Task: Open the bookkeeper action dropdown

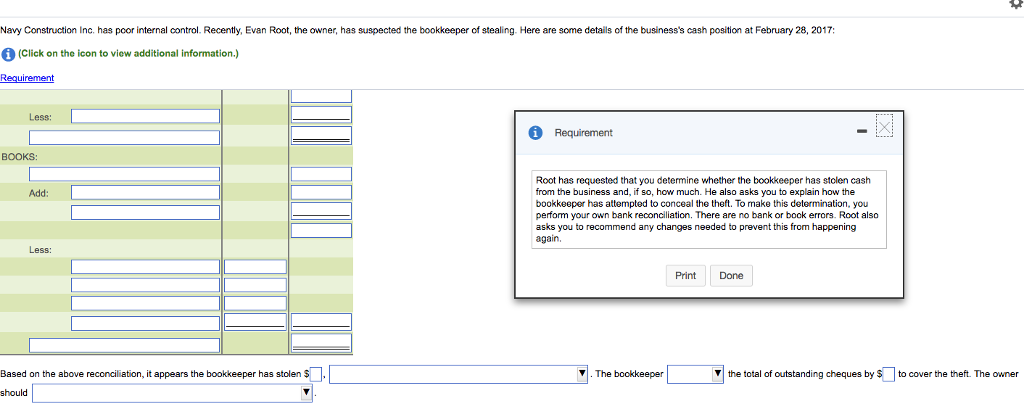Action: coord(695,374)
